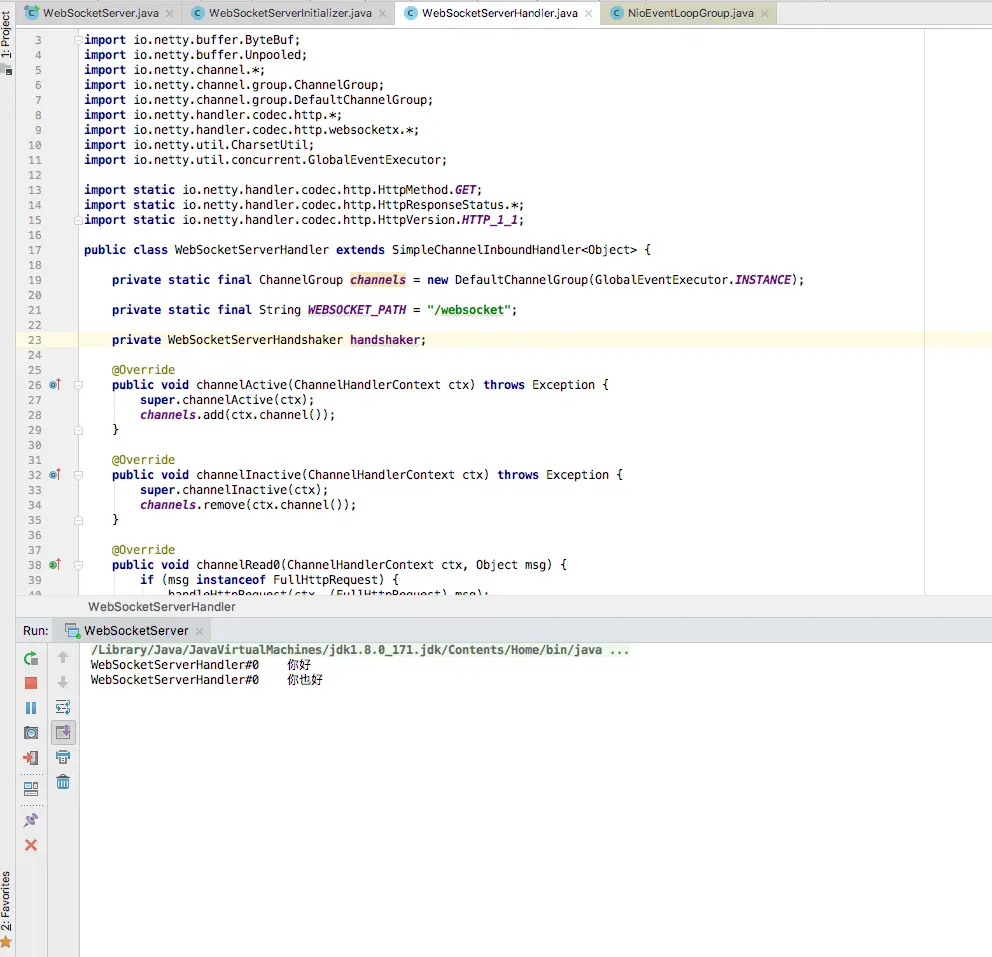Close the WebSocketServerHandler.java editor tab
The height and width of the screenshot is (957, 992).
[590, 13]
